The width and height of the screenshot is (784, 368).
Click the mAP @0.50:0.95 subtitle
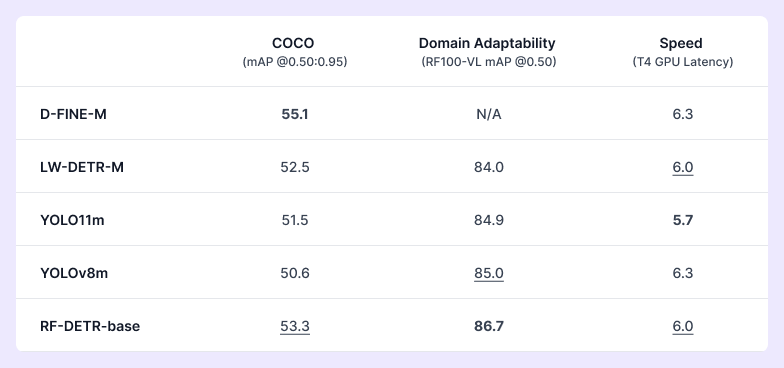point(294,62)
